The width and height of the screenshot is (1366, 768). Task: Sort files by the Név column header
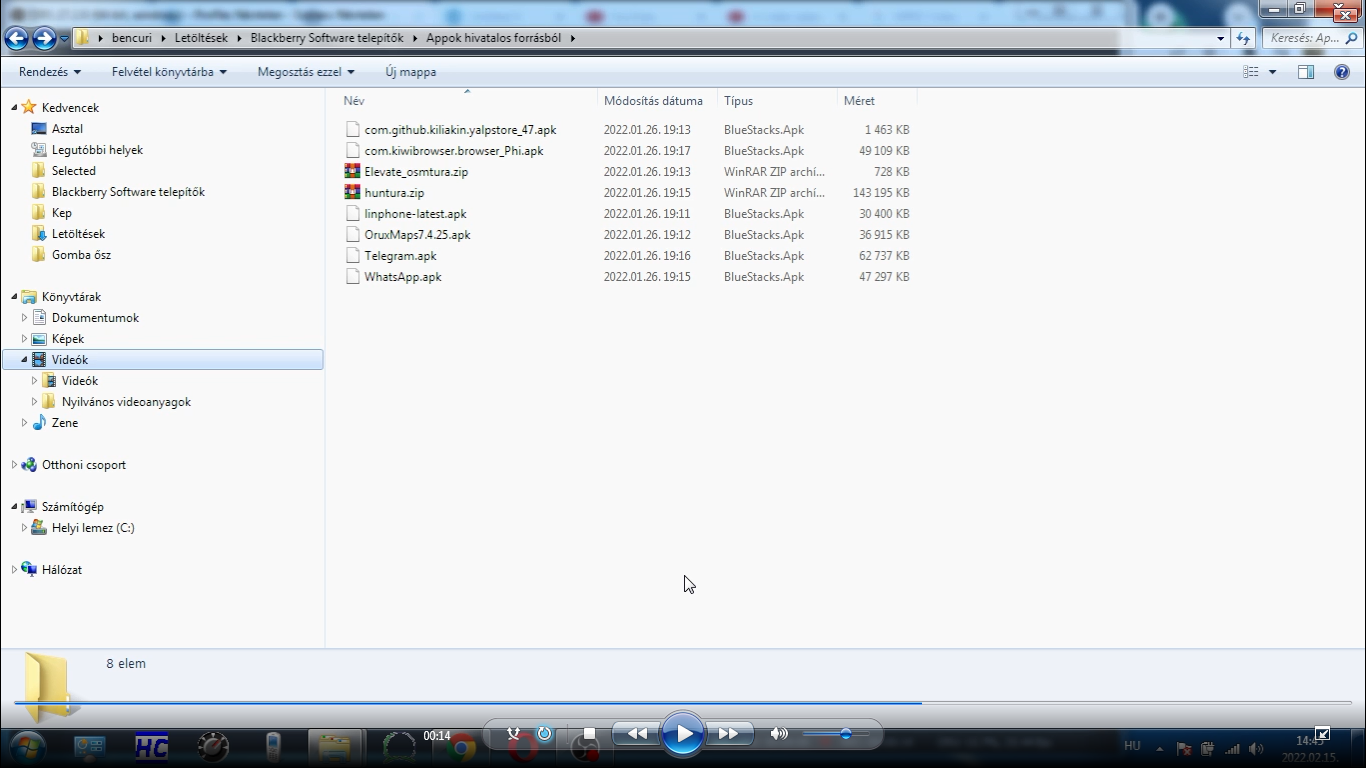467,101
